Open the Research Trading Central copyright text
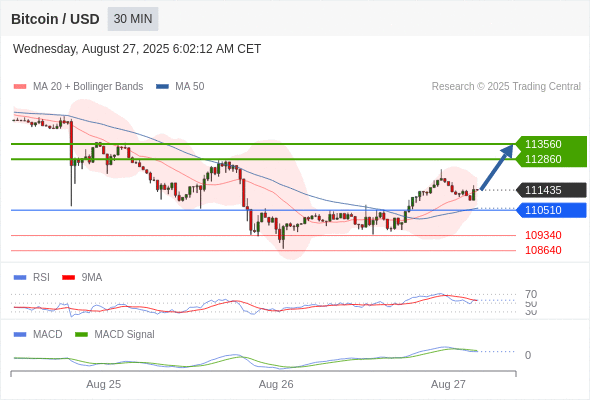590x400 pixels. 506,87
